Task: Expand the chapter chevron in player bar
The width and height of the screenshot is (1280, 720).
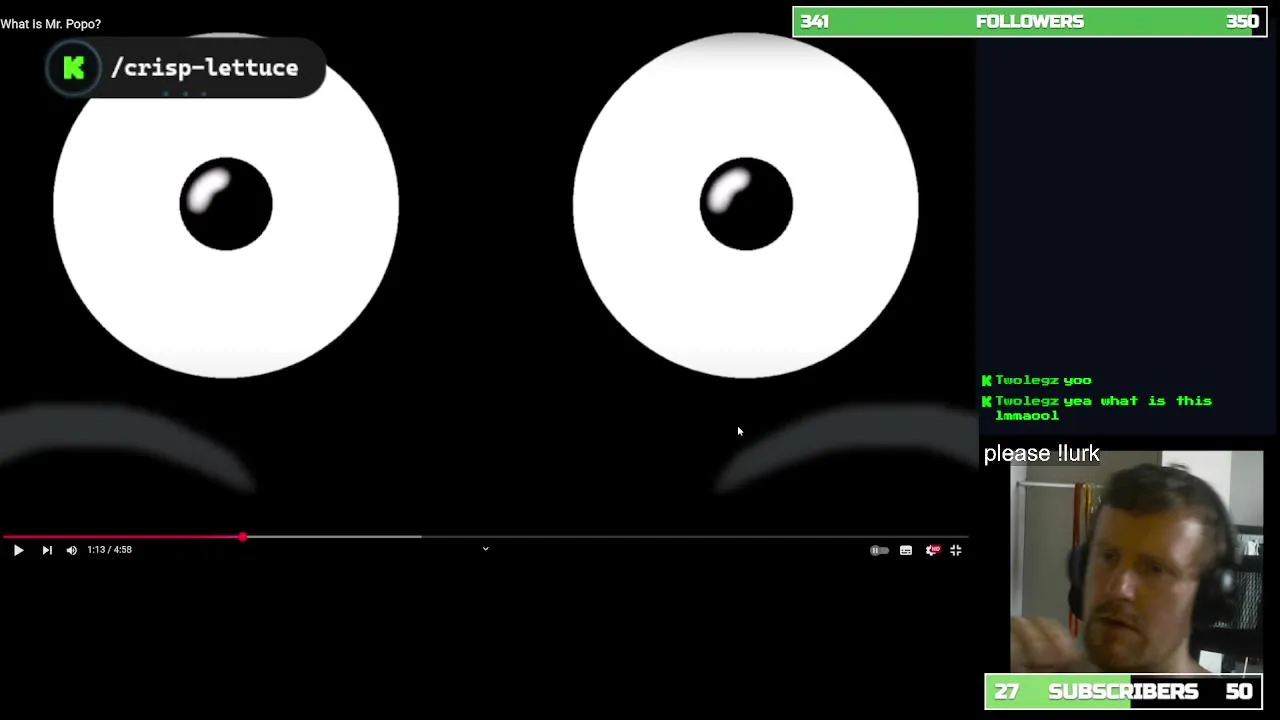Action: 485,549
